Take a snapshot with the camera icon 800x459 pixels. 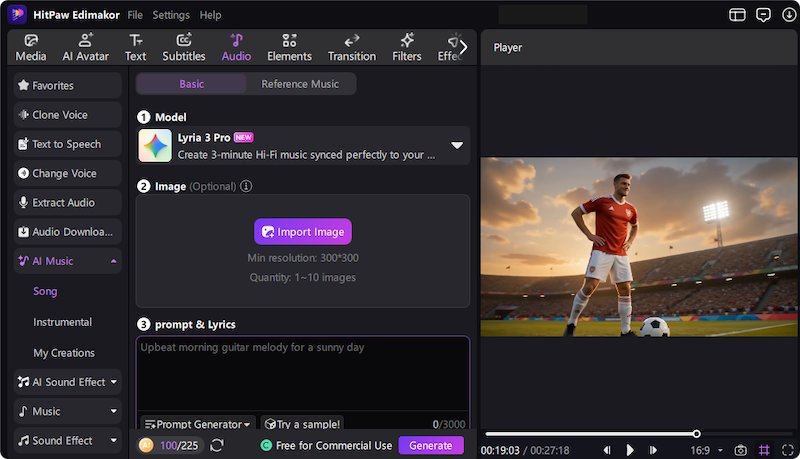point(740,450)
